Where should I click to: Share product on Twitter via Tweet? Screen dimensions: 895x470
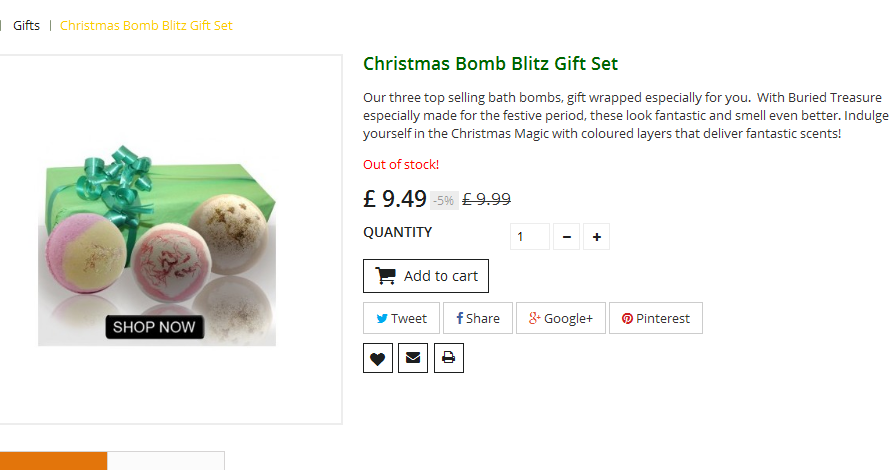pos(401,318)
